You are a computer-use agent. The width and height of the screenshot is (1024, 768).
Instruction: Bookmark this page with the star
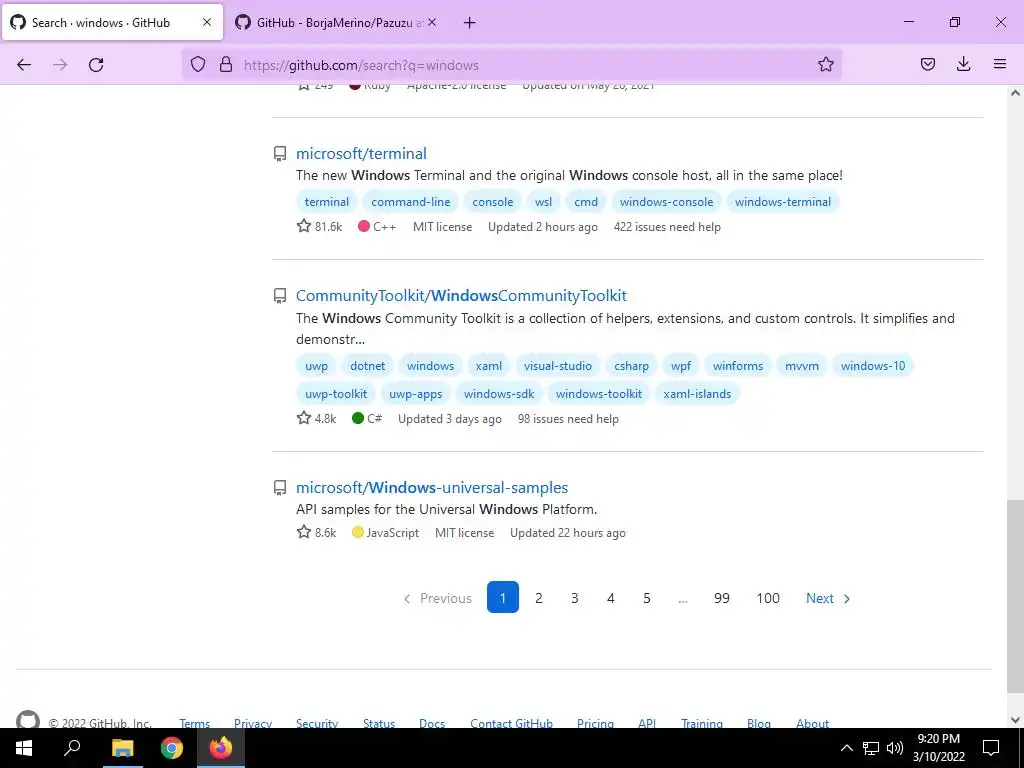click(825, 65)
